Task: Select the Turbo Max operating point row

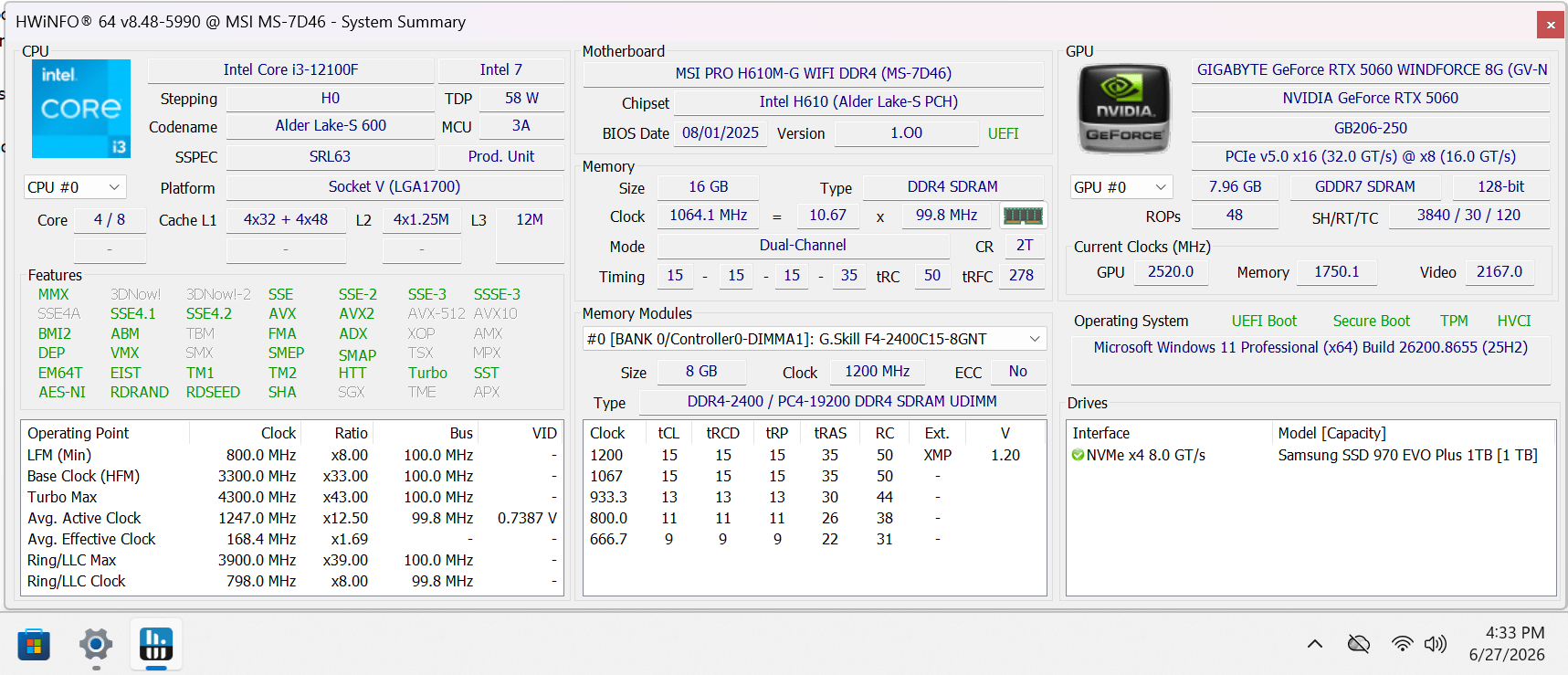Action: tap(292, 497)
